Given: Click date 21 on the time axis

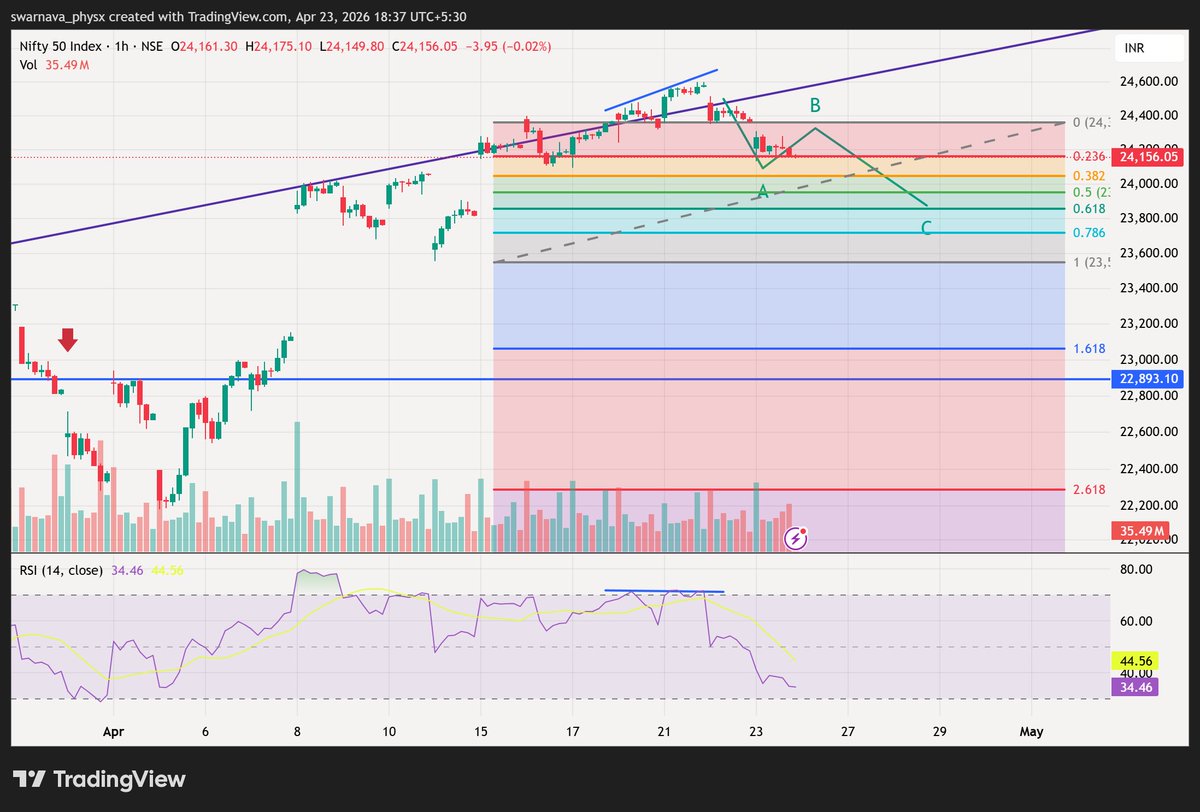Looking at the screenshot, I should [664, 732].
